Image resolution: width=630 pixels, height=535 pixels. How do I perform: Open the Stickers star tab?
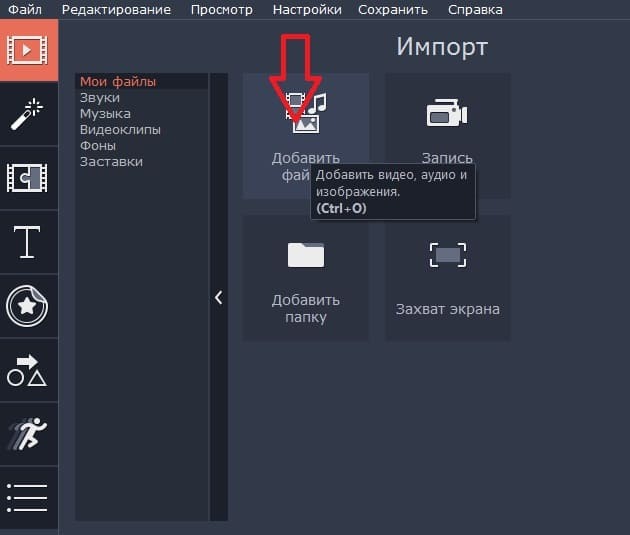click(x=26, y=306)
